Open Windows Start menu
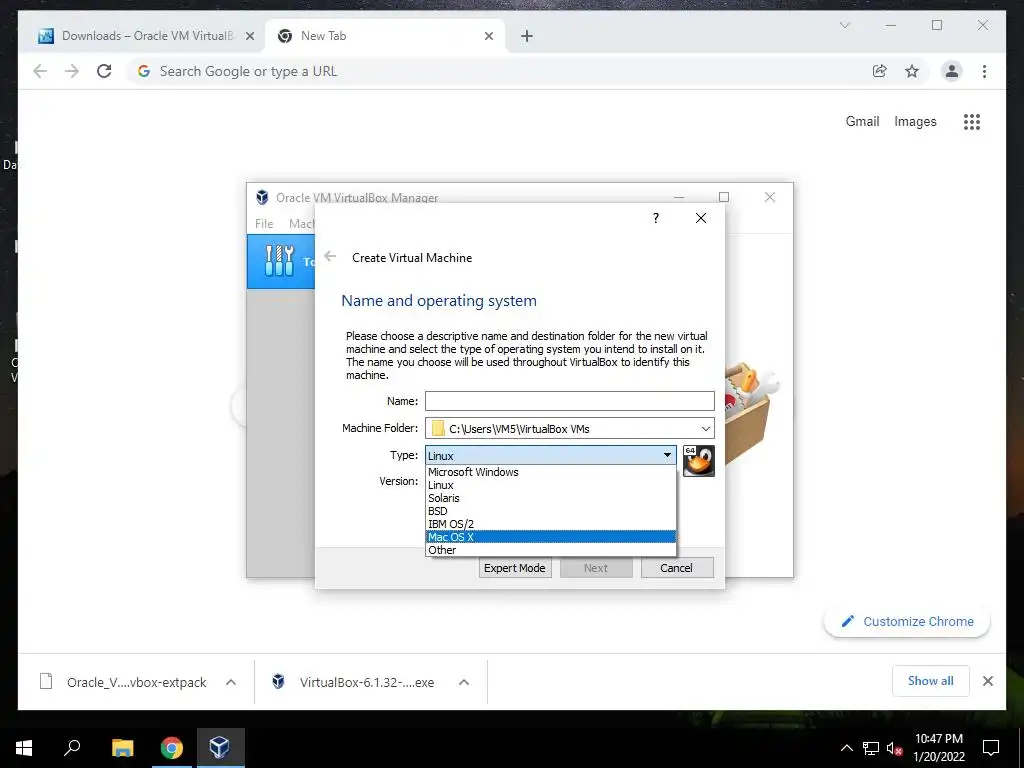This screenshot has width=1024, height=768. [24, 748]
